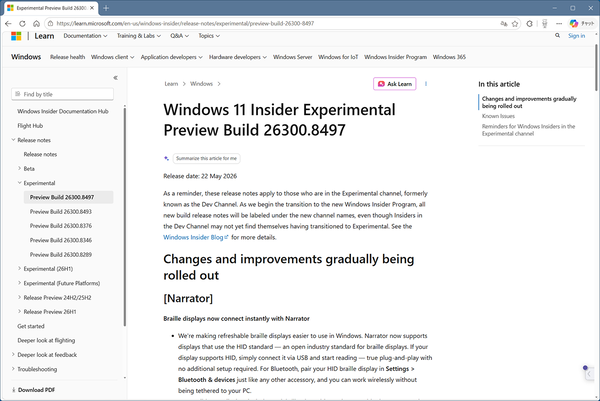Open Flight Hub in the sidebar
The width and height of the screenshot is (600, 401).
pyautogui.click(x=30, y=126)
